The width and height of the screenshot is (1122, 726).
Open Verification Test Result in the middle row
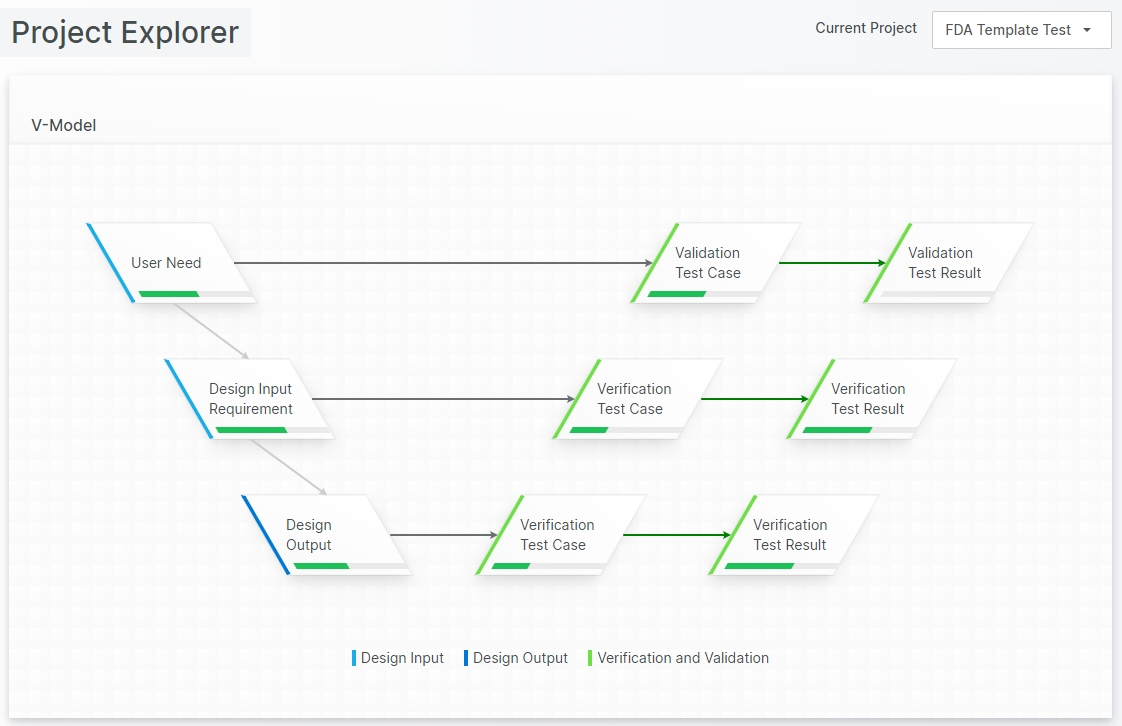(868, 398)
